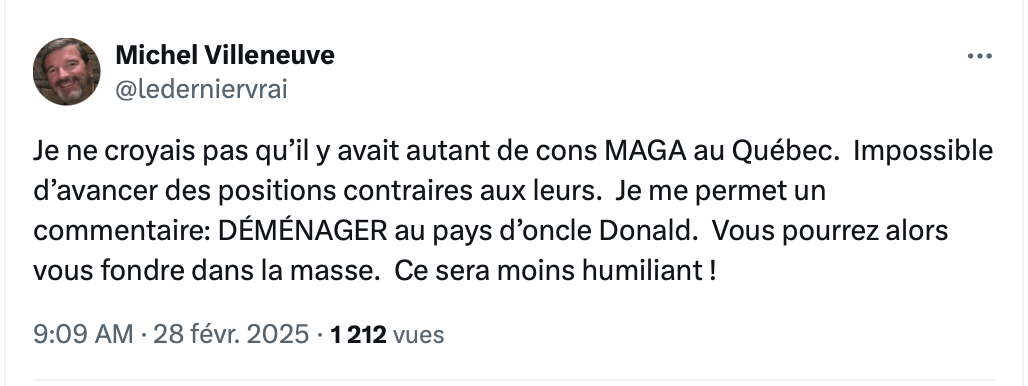1028x386 pixels.
Task: Open the three-dot more options menu
Action: 979,56
